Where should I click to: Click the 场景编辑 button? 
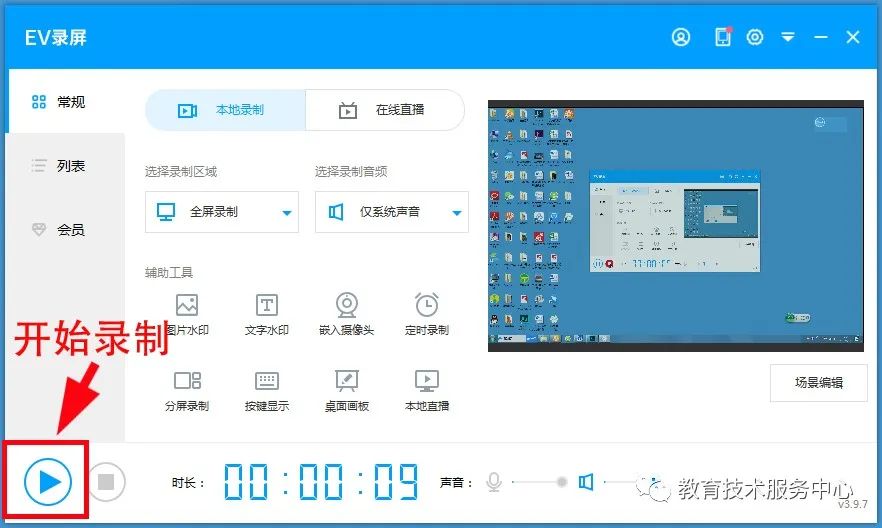coord(818,383)
